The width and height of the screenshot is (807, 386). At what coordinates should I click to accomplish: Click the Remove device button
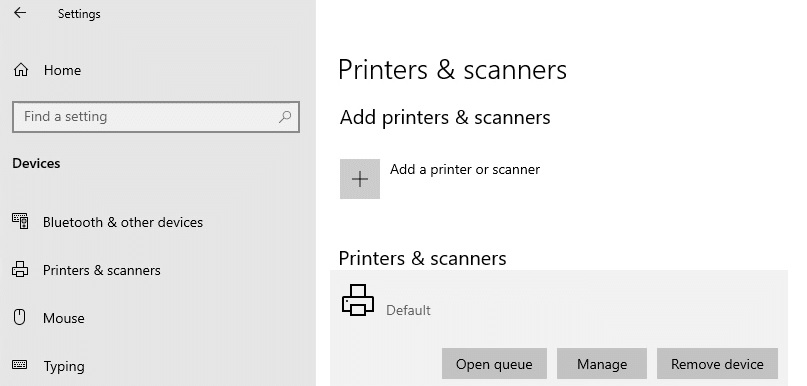717,364
